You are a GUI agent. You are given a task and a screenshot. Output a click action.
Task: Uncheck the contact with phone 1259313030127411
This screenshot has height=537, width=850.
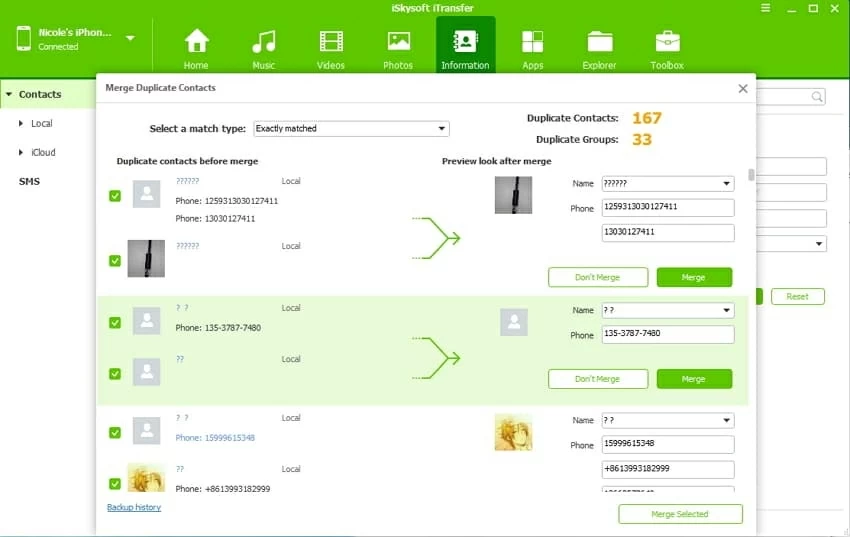(x=115, y=196)
